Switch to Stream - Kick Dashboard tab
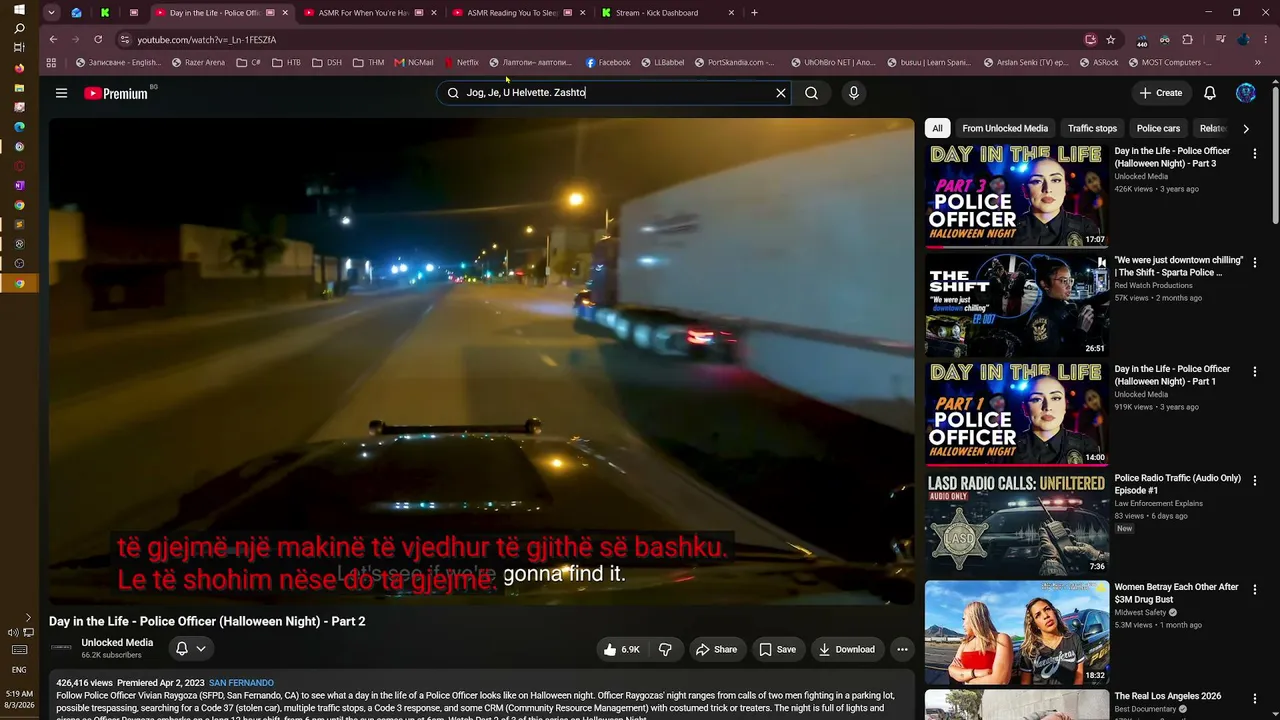 (x=669, y=13)
